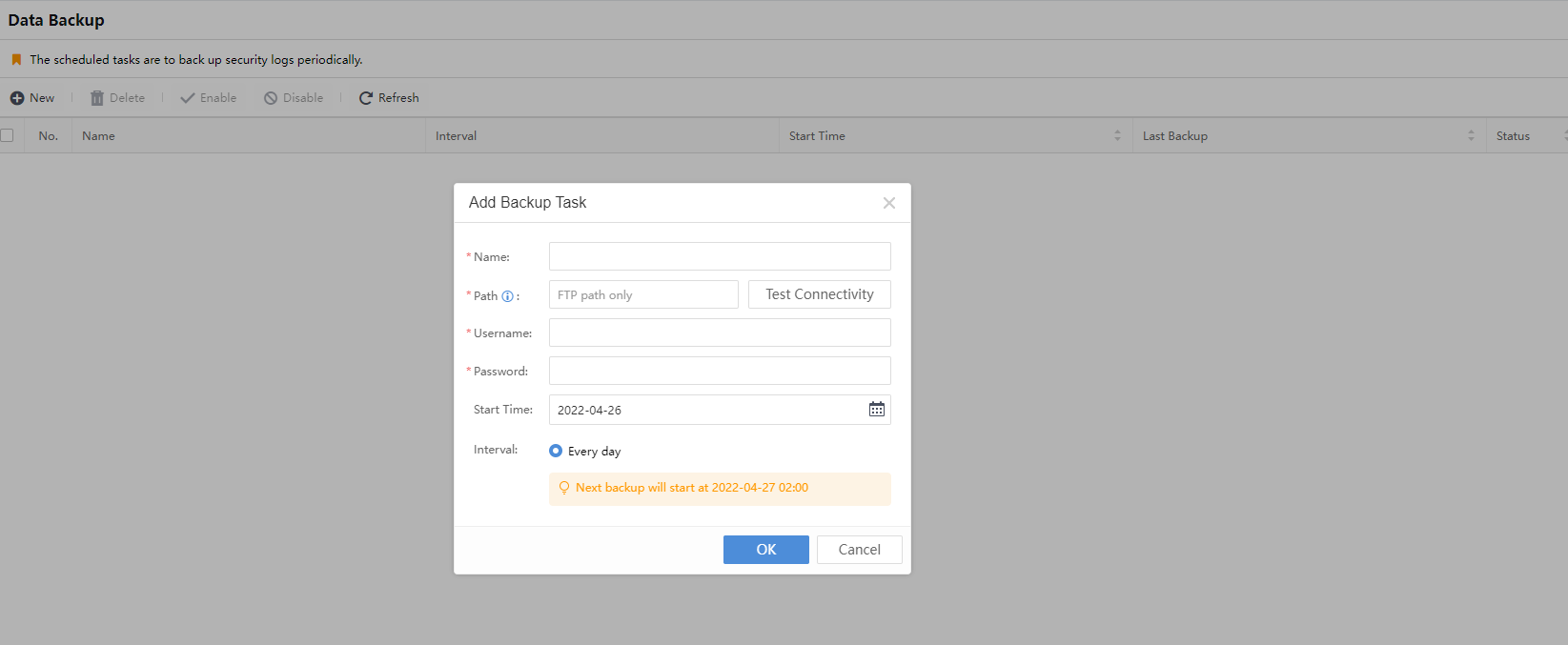Click the Delete trash icon
1568x645 pixels.
point(97,98)
